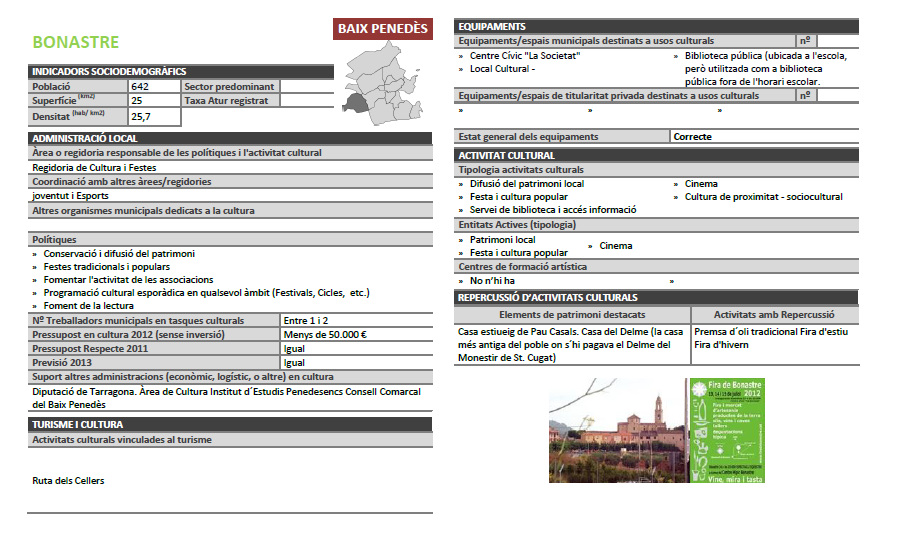902x534 pixels.
Task: Select Foment de la lectura item
Action: click(x=89, y=306)
